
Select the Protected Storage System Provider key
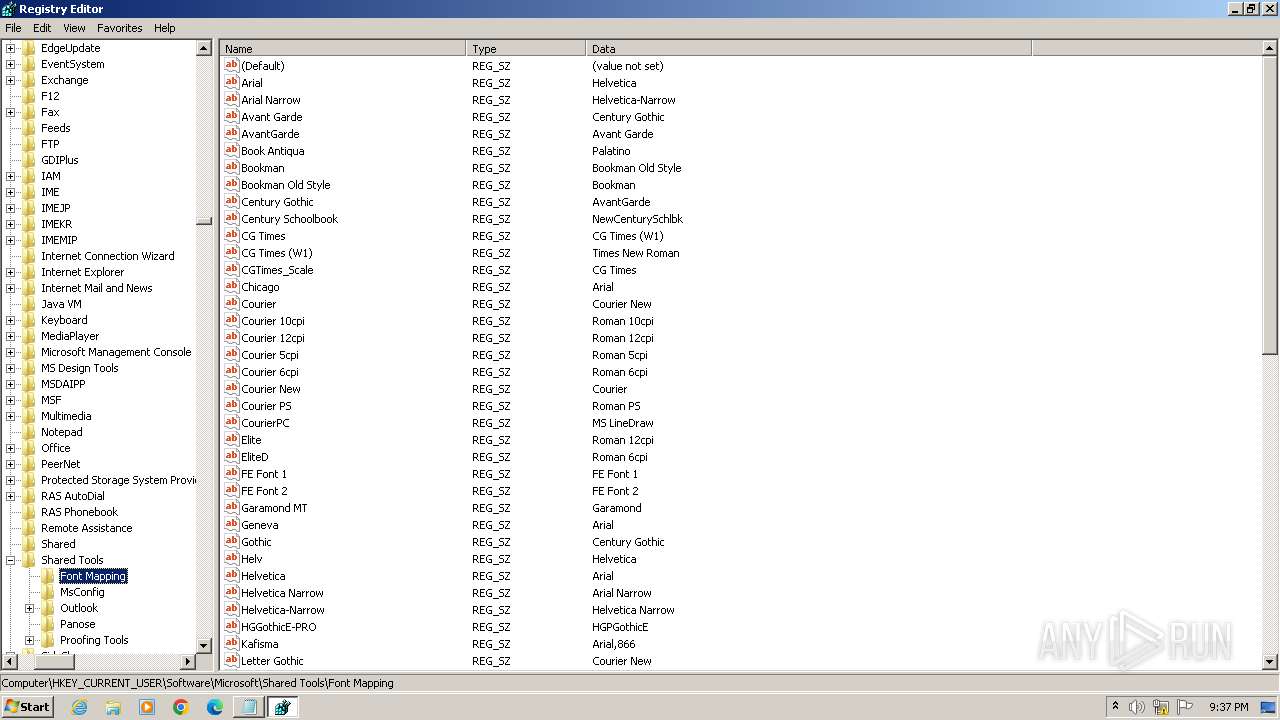click(117, 480)
